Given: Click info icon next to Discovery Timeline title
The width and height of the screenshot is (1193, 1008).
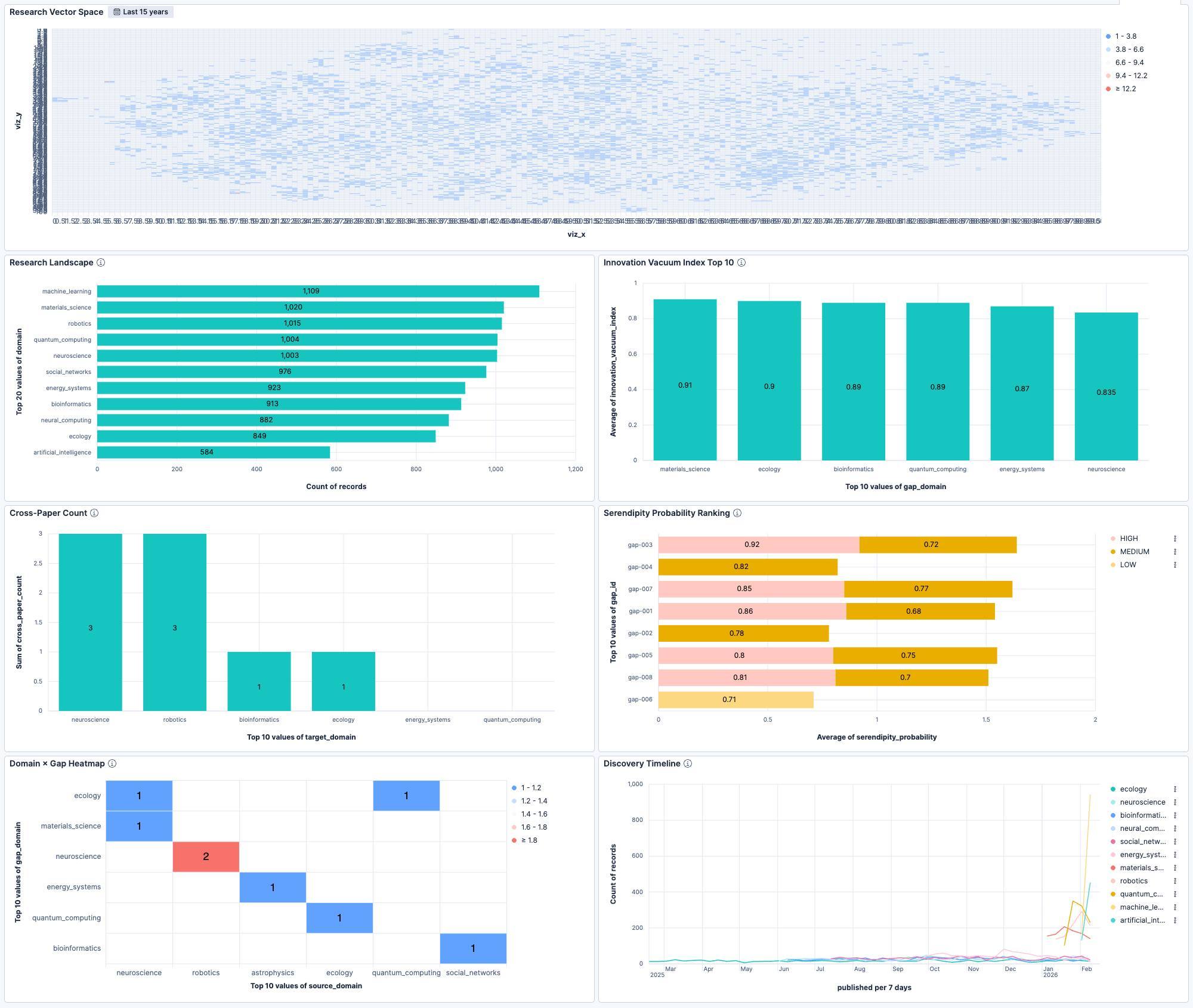Looking at the screenshot, I should pyautogui.click(x=688, y=763).
